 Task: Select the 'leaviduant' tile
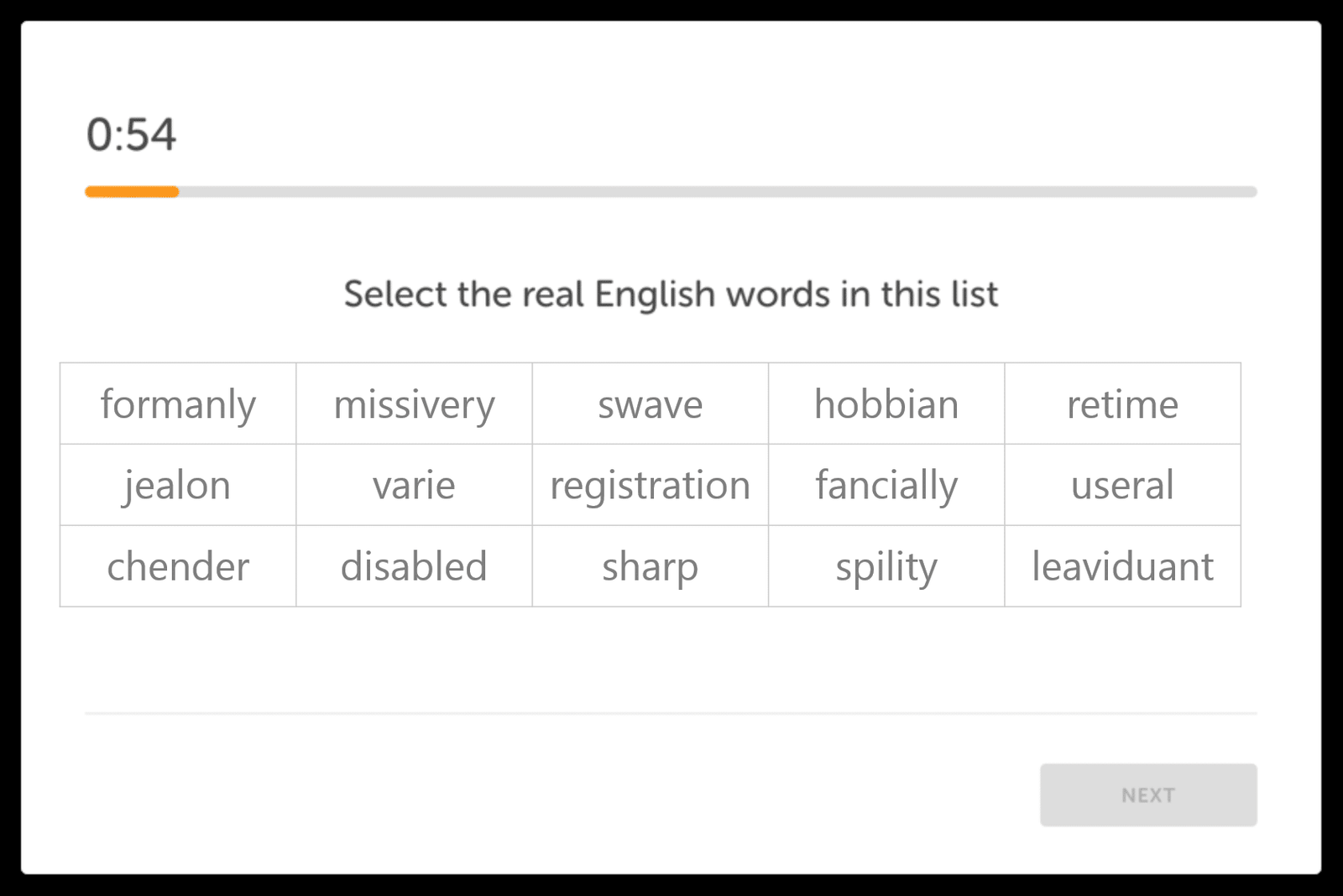(x=1122, y=566)
